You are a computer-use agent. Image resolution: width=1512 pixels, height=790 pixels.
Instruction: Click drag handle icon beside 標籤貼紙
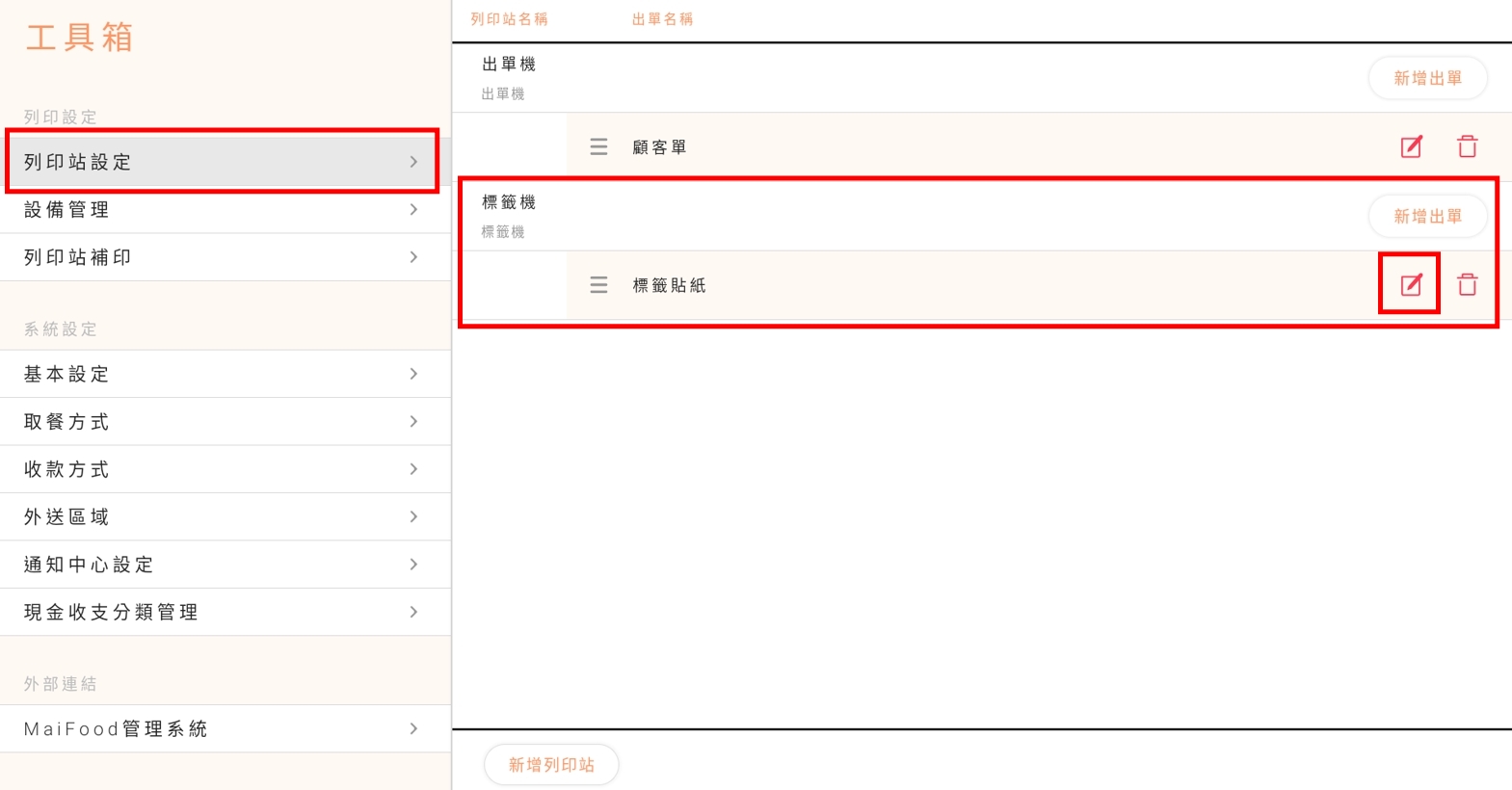coord(598,285)
